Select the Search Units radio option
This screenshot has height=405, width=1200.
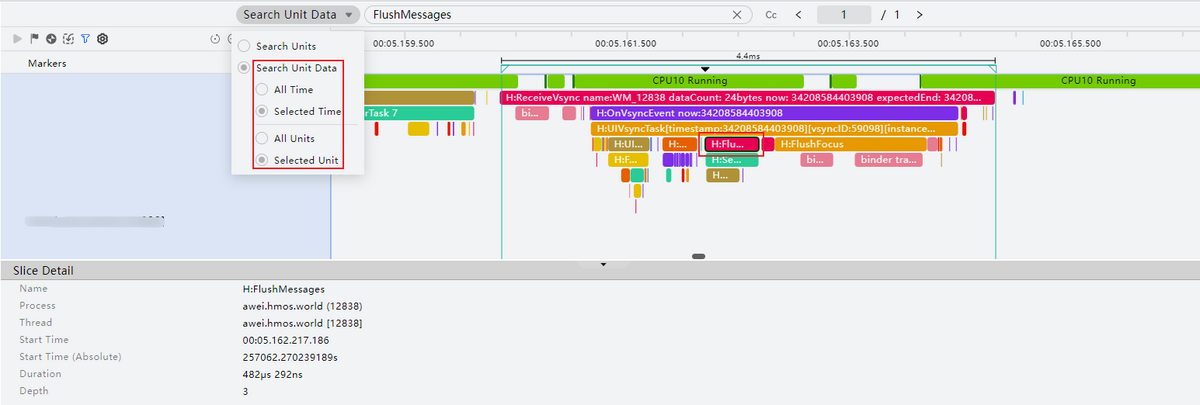point(244,46)
